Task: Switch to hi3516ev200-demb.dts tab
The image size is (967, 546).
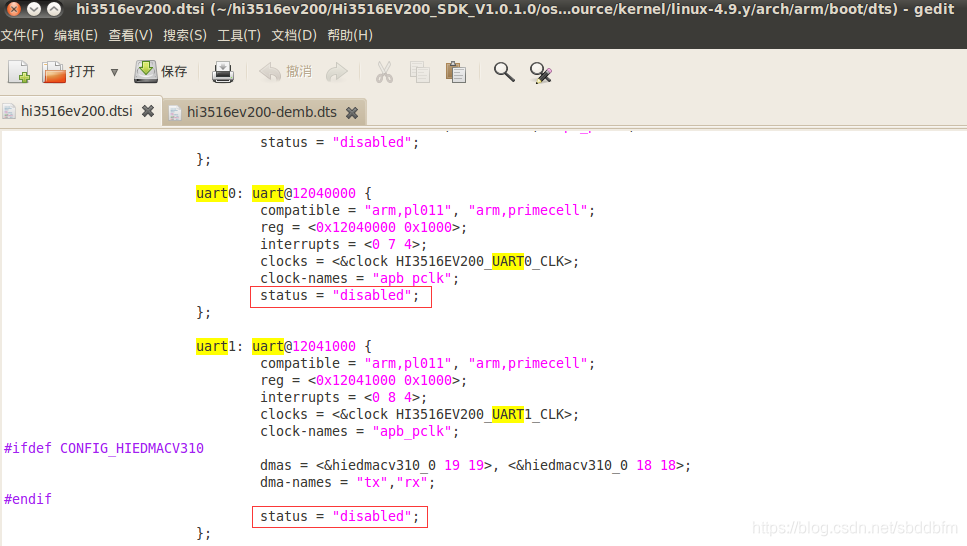Action: click(261, 112)
